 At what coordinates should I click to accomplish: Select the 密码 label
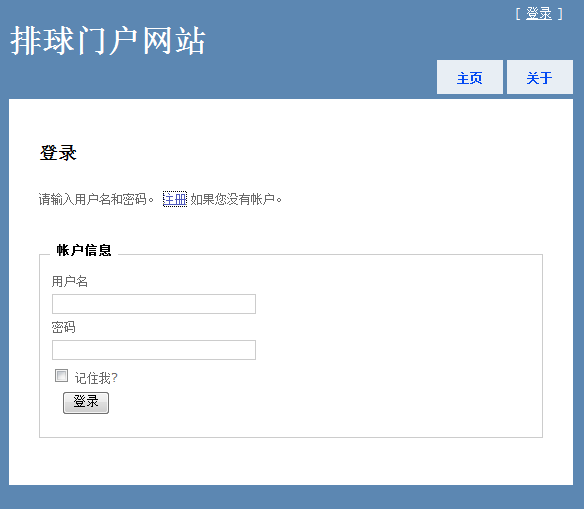click(x=63, y=327)
